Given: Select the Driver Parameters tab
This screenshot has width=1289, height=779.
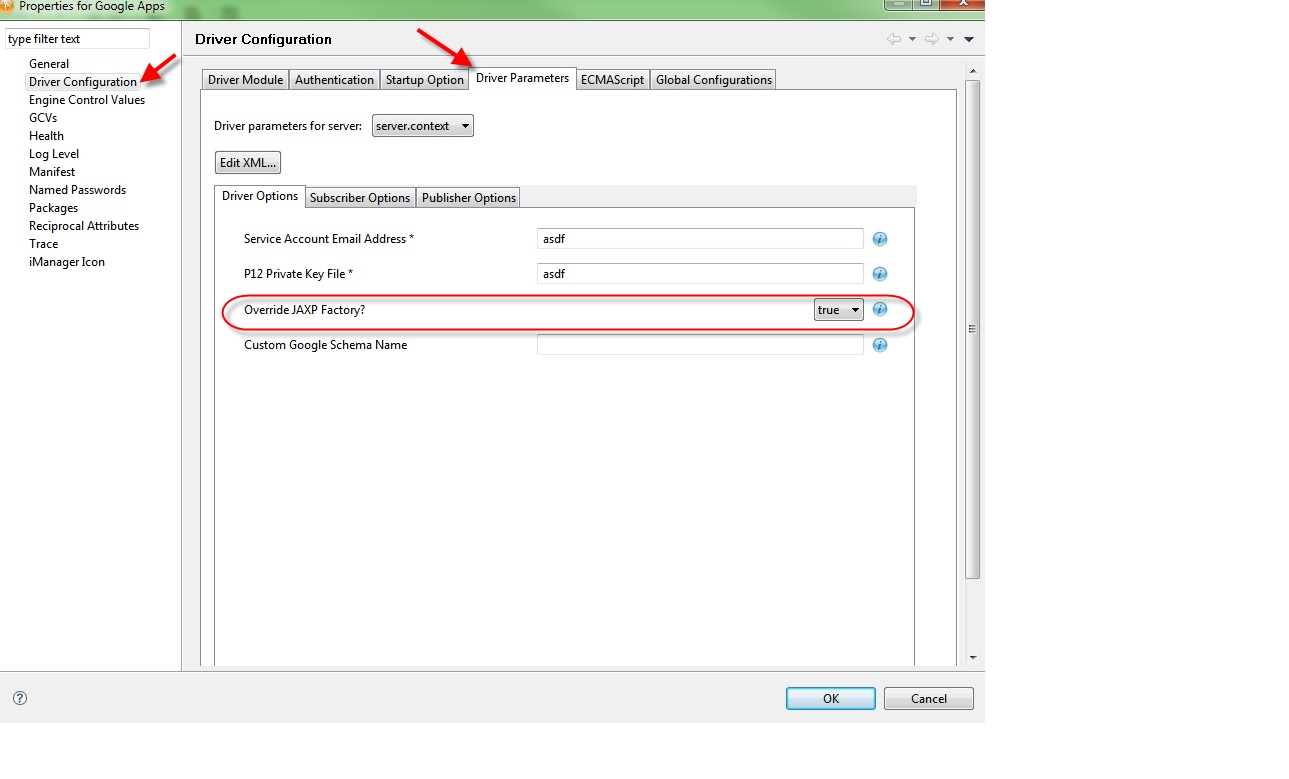Looking at the screenshot, I should coord(522,78).
